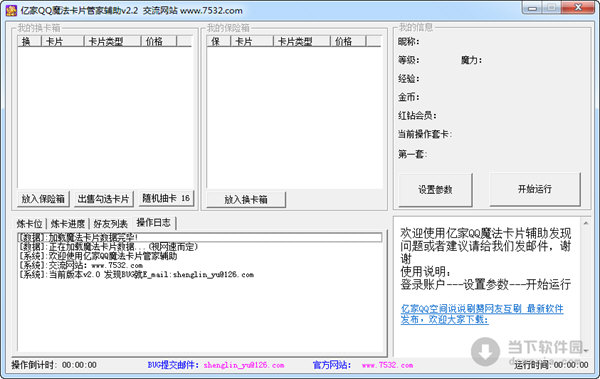The image size is (600, 379).
Task: Click the 金币 label
Action: (408, 97)
